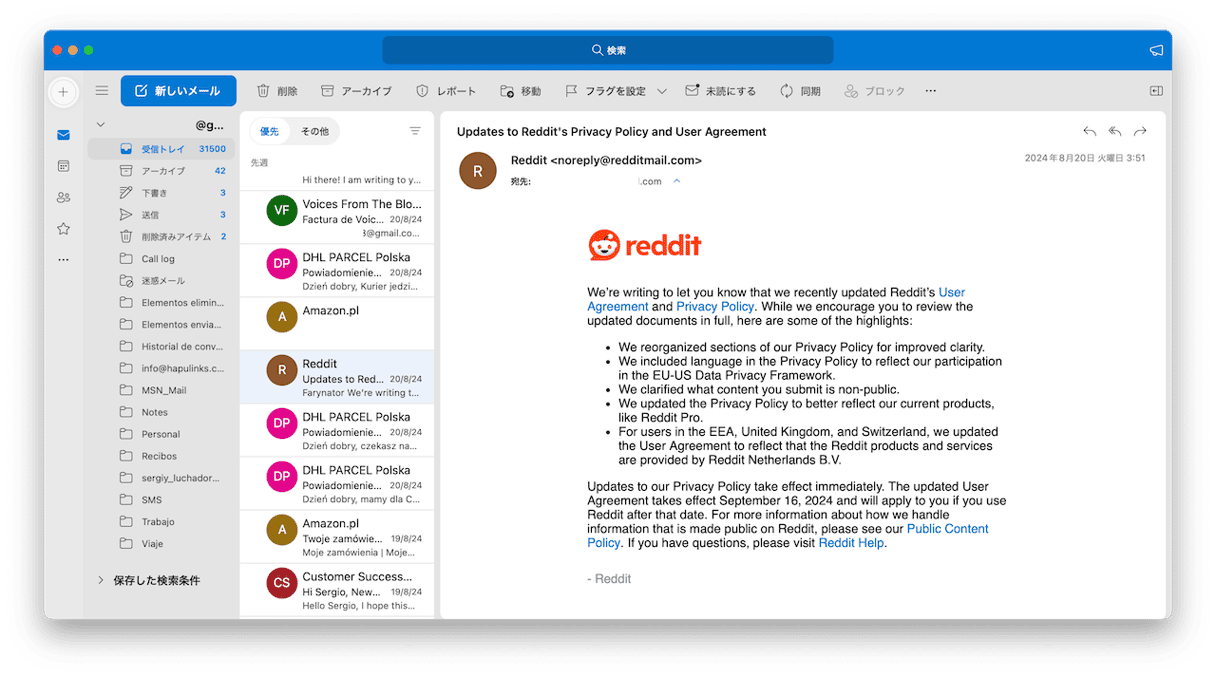Open the Calendar view in the sidebar

click(64, 166)
